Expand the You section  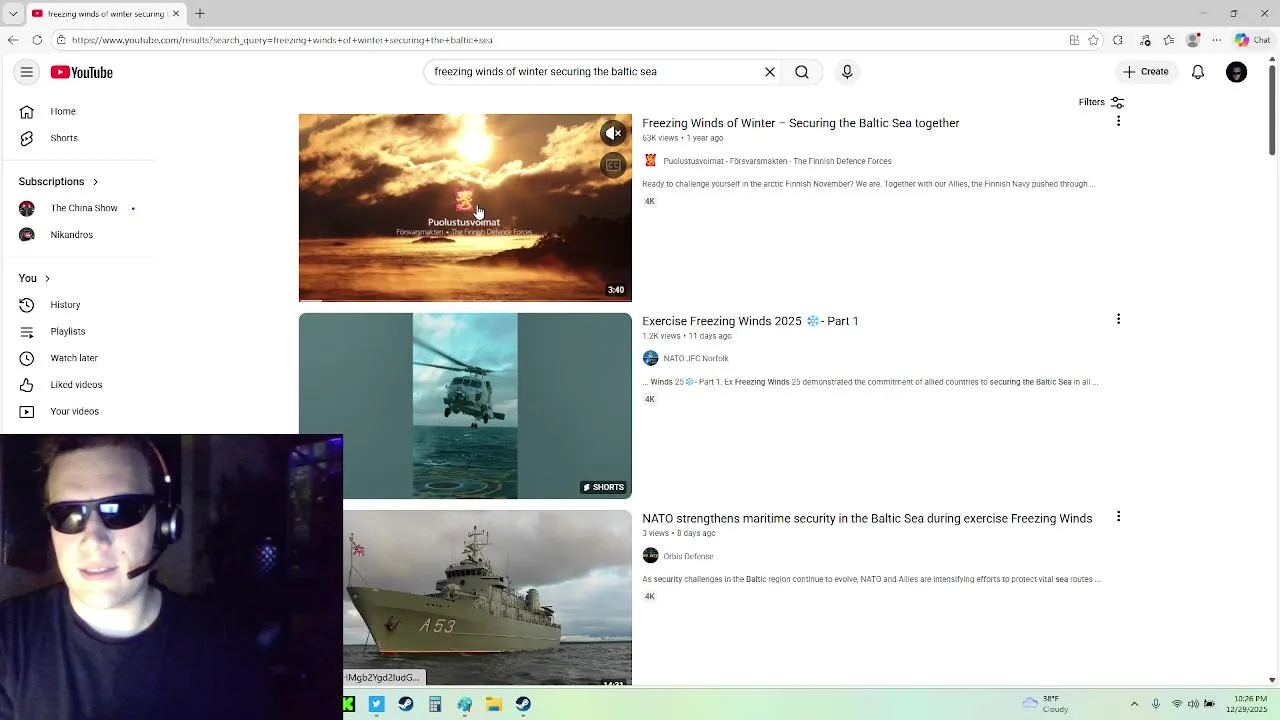tap(34, 278)
